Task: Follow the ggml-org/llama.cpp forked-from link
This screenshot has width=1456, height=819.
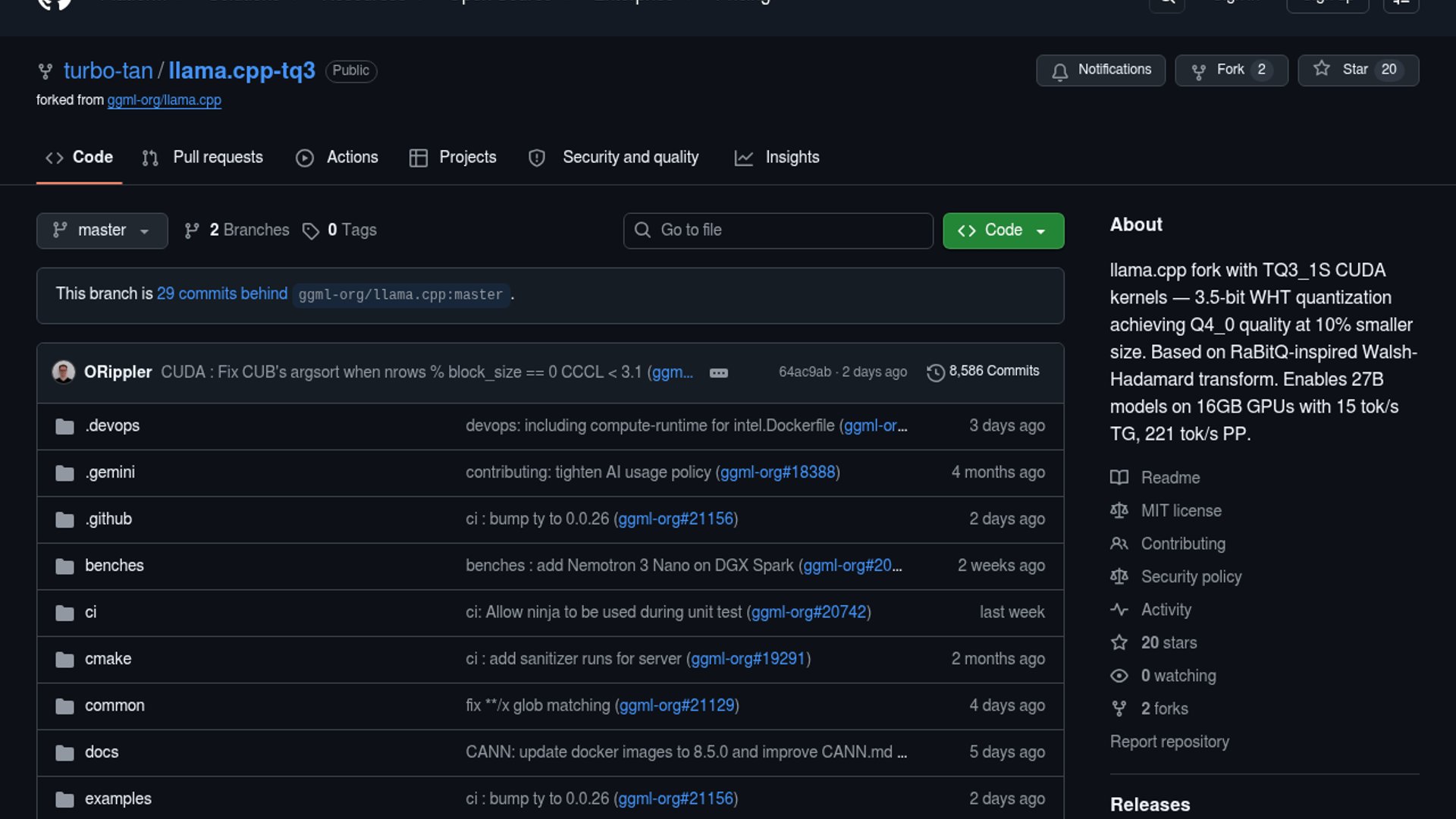Action: click(x=164, y=100)
